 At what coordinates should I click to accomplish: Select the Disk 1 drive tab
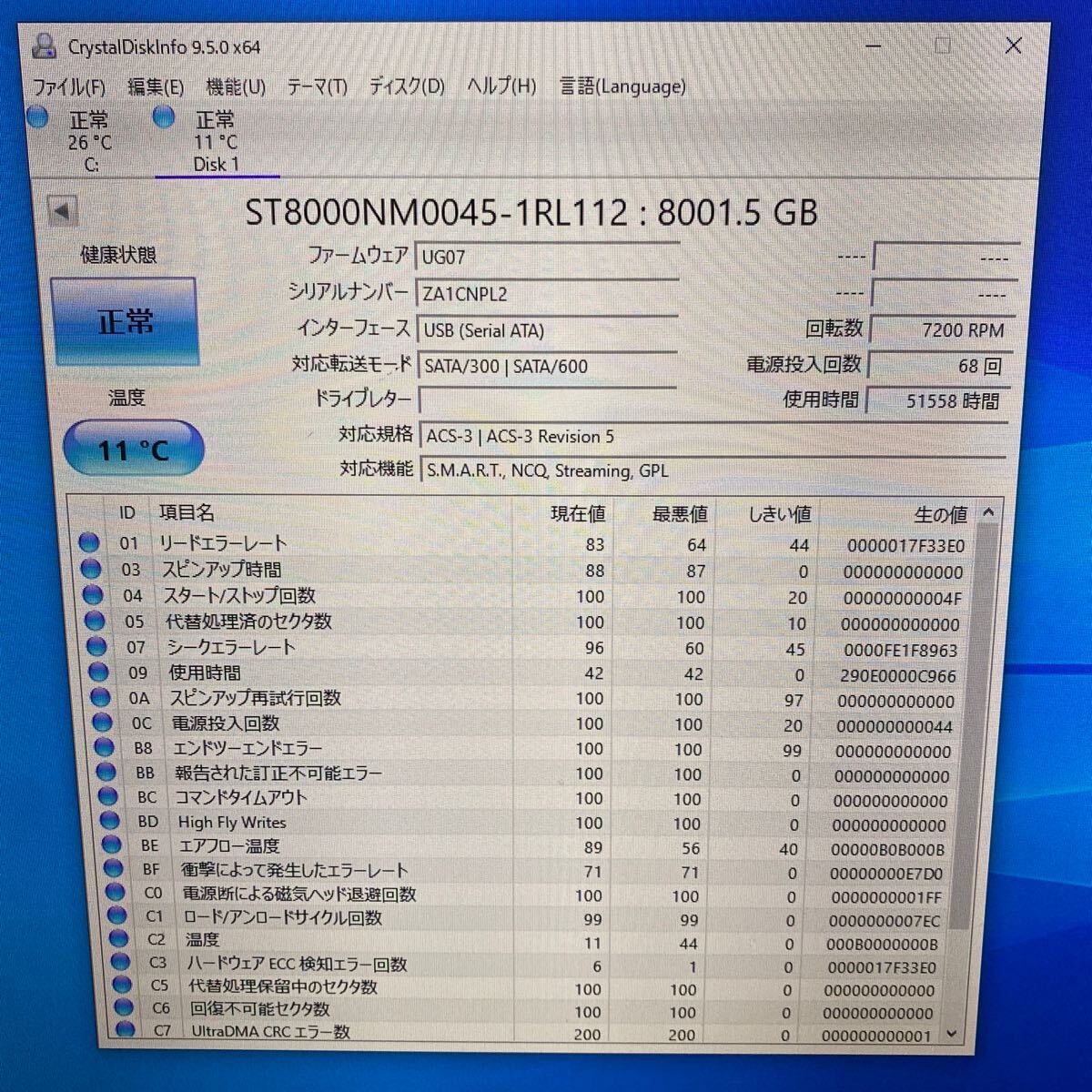pos(216,140)
